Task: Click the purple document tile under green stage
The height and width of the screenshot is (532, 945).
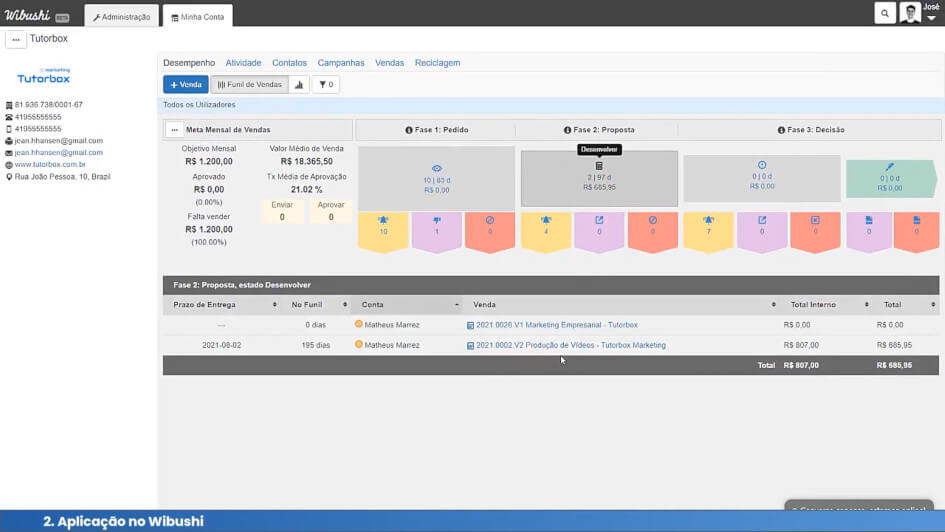Action: 868,231
